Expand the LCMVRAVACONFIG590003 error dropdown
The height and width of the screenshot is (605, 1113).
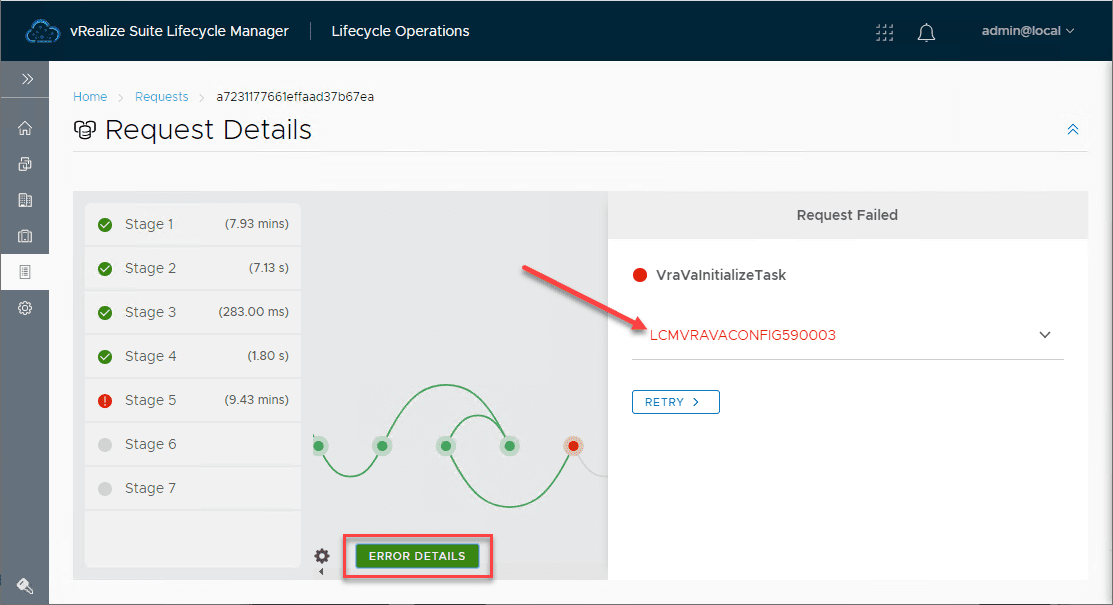[x=1044, y=335]
